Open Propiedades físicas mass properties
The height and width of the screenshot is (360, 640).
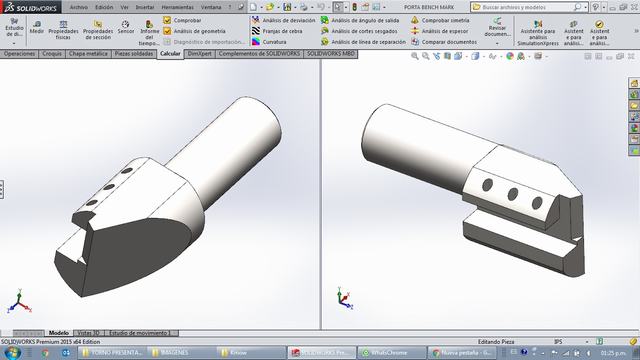point(63,30)
